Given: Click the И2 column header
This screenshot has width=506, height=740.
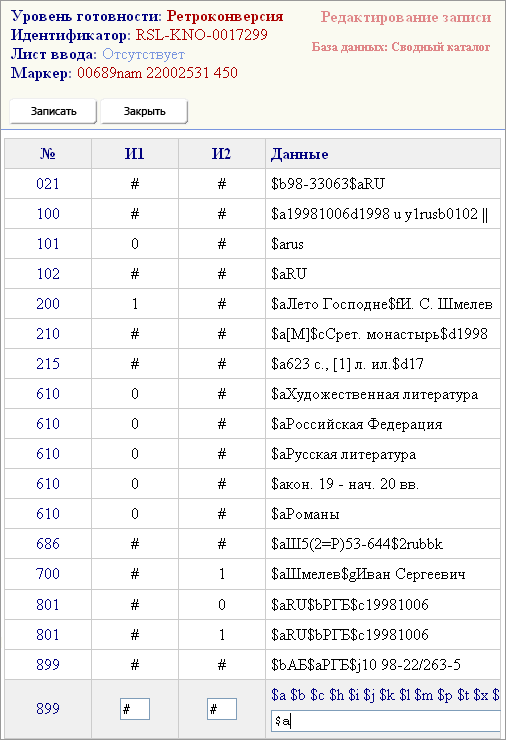Looking at the screenshot, I should click(x=221, y=154).
